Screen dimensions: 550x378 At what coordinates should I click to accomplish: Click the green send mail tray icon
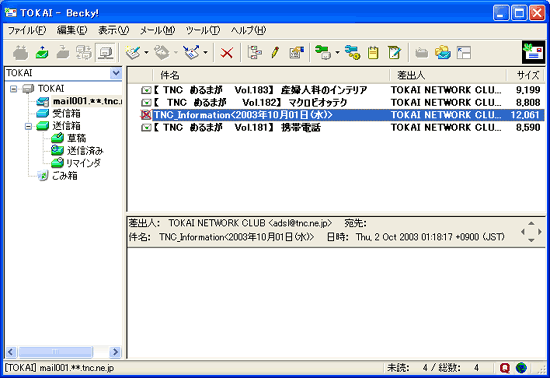click(x=42, y=53)
